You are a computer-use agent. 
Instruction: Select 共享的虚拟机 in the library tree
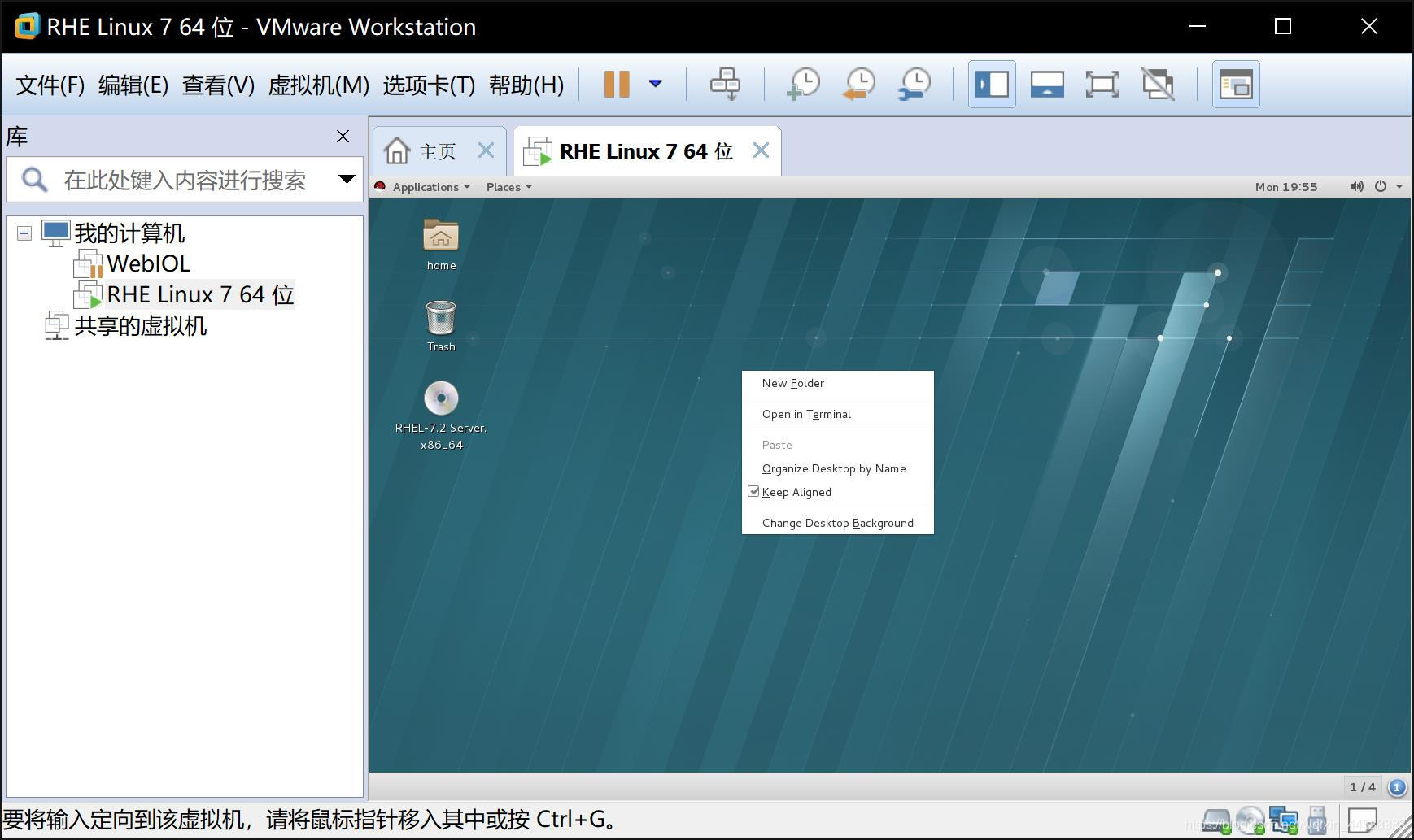tap(140, 326)
